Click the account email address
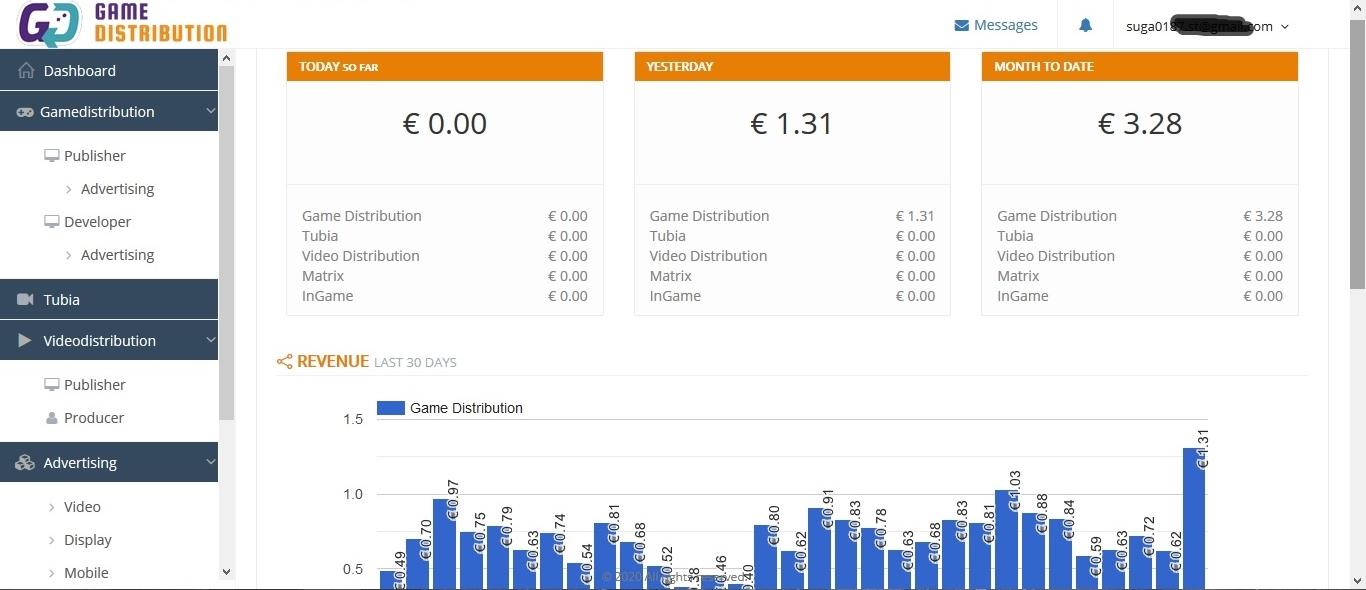The height and width of the screenshot is (590, 1366). point(1199,27)
